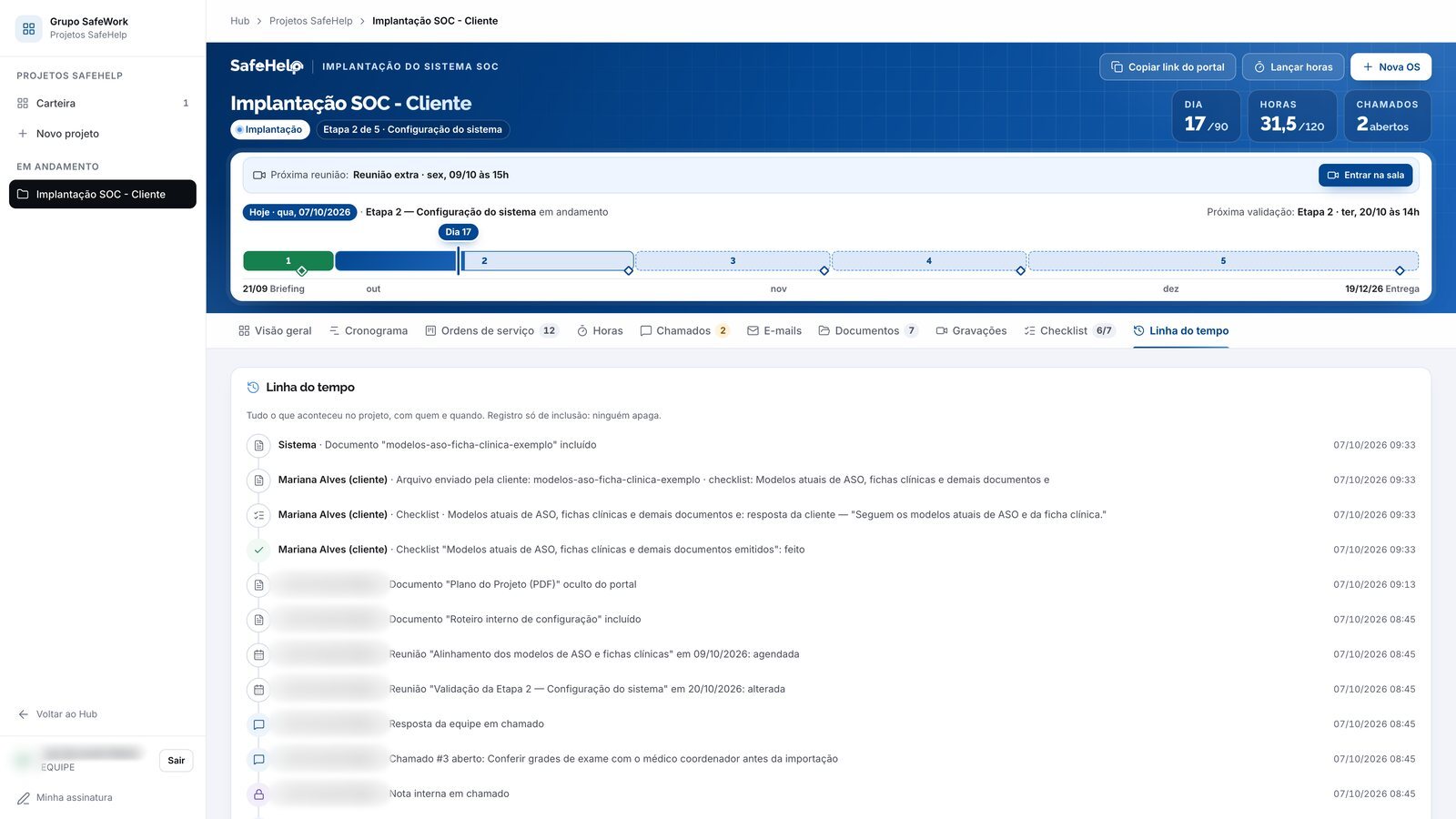The height and width of the screenshot is (819, 1456).
Task: Open Implantação SOC - Cliente project item
Action: click(x=103, y=194)
